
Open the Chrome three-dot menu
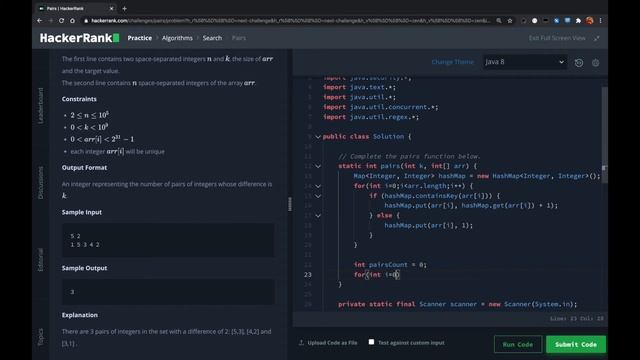pos(600,20)
